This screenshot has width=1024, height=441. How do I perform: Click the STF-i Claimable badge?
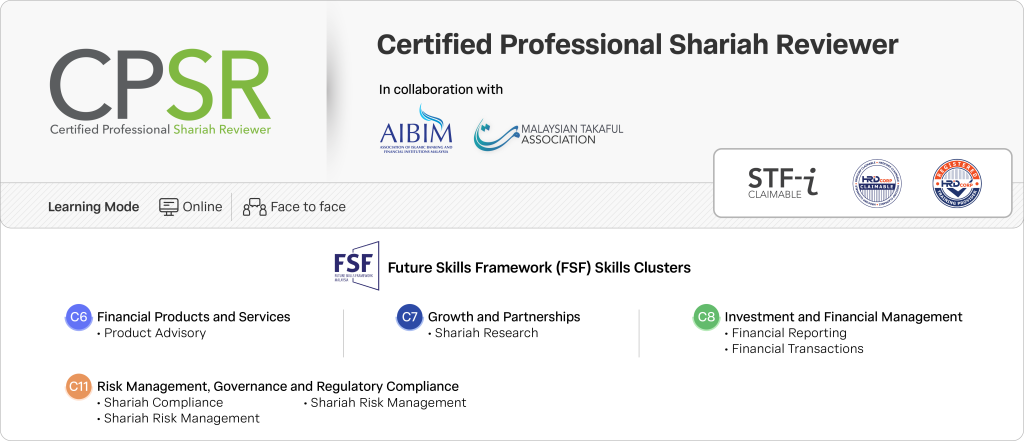(x=782, y=182)
